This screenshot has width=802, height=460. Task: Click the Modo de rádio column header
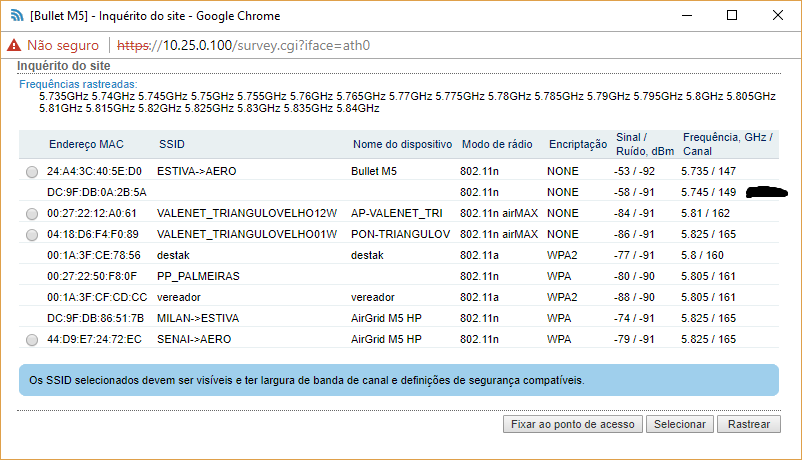497,145
